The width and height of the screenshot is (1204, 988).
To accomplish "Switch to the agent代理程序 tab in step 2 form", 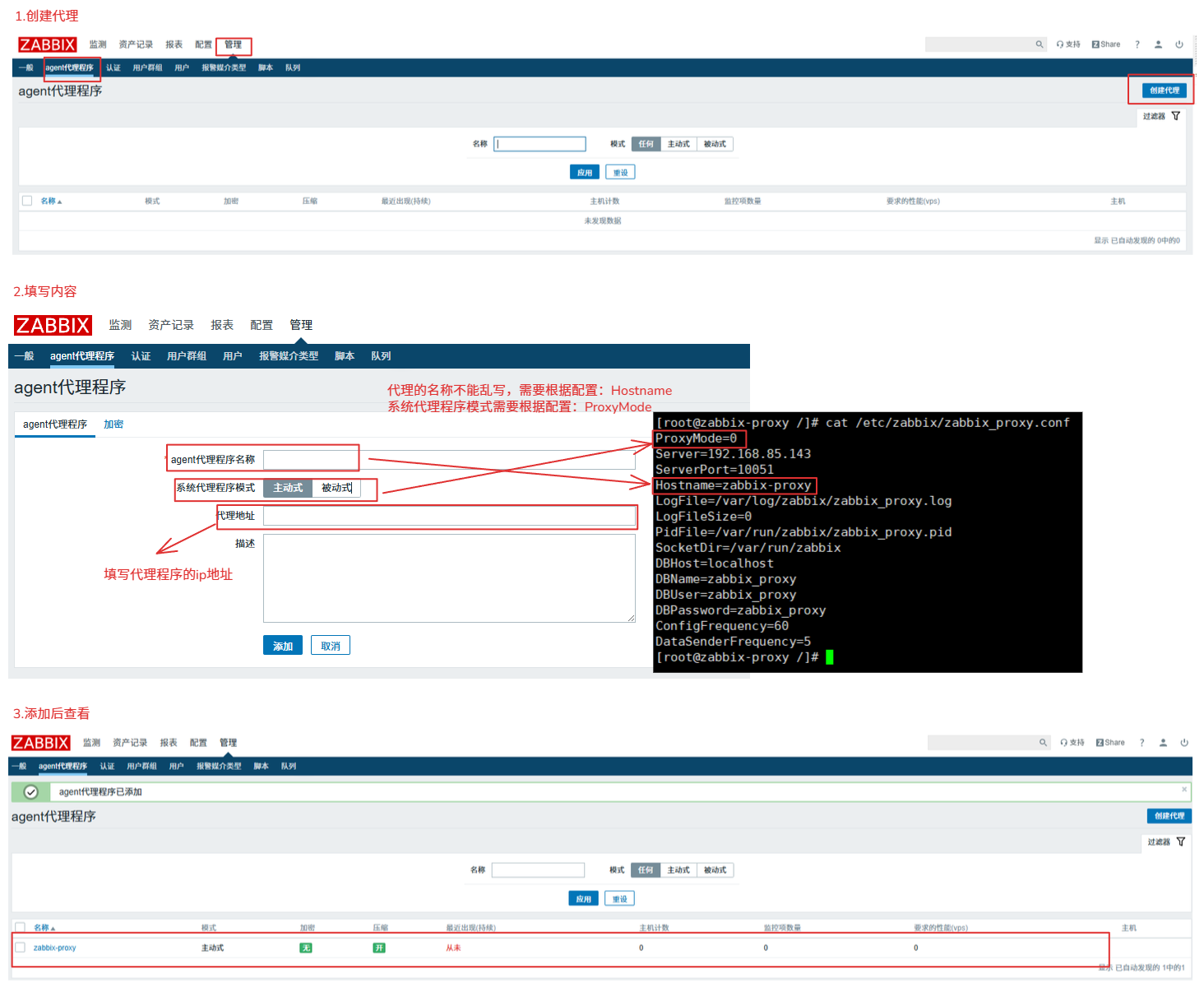I will tap(55, 424).
